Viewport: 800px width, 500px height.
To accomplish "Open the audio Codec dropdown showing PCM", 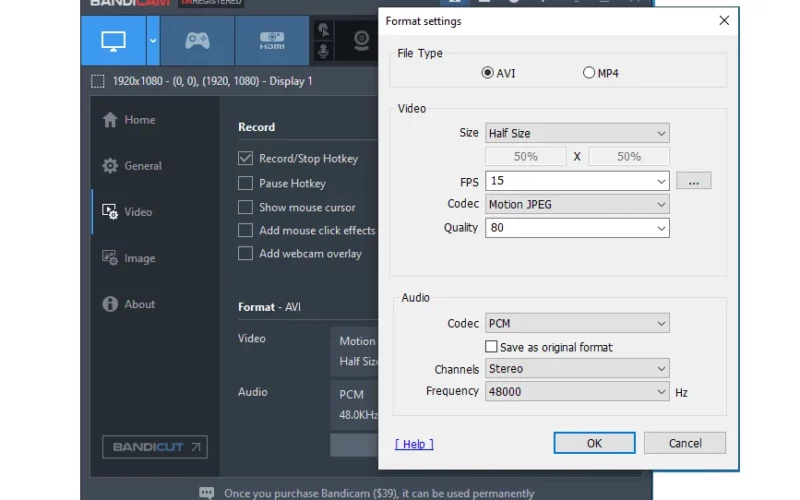I will pos(577,323).
